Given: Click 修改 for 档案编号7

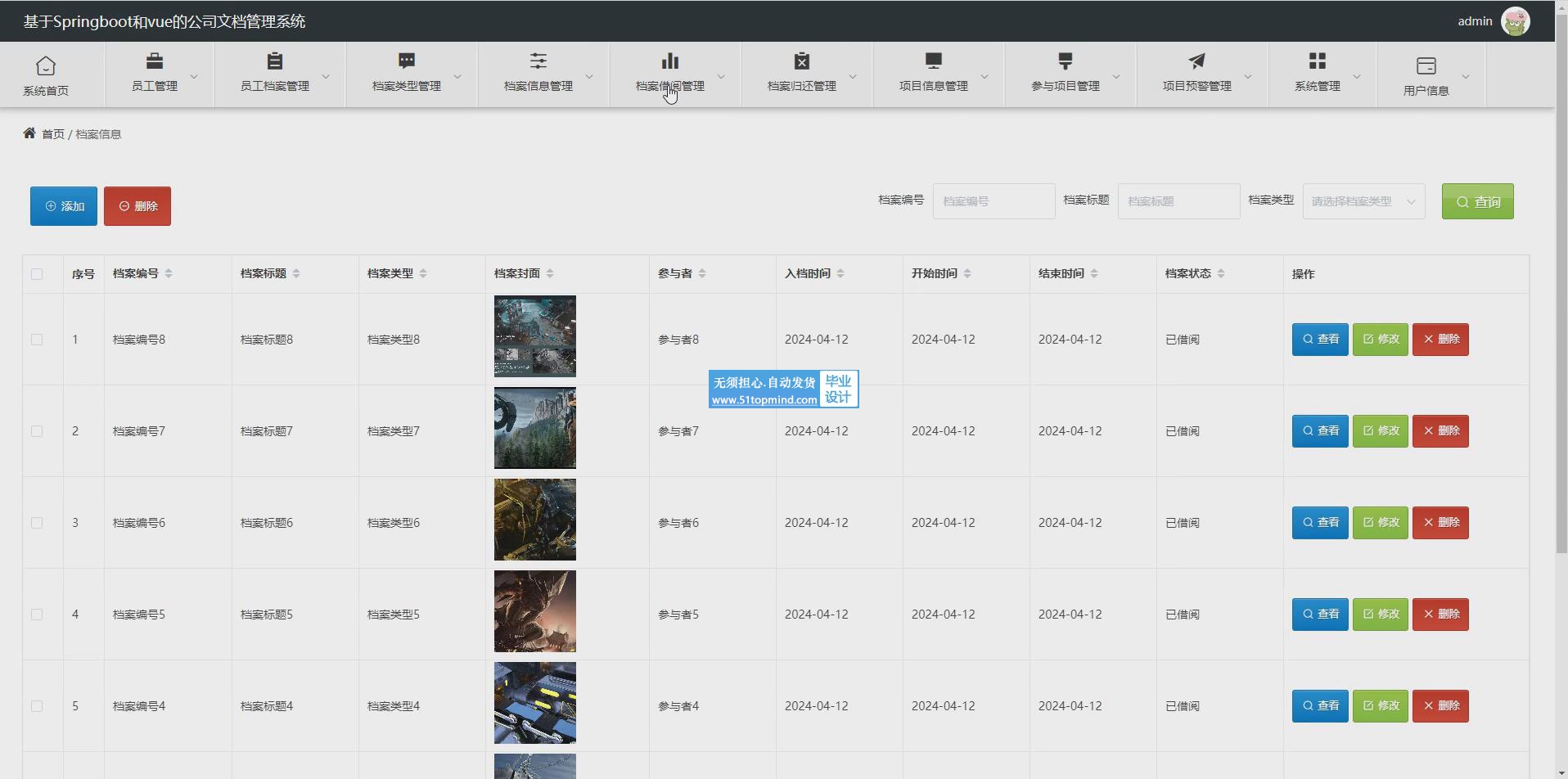Looking at the screenshot, I should (1381, 431).
